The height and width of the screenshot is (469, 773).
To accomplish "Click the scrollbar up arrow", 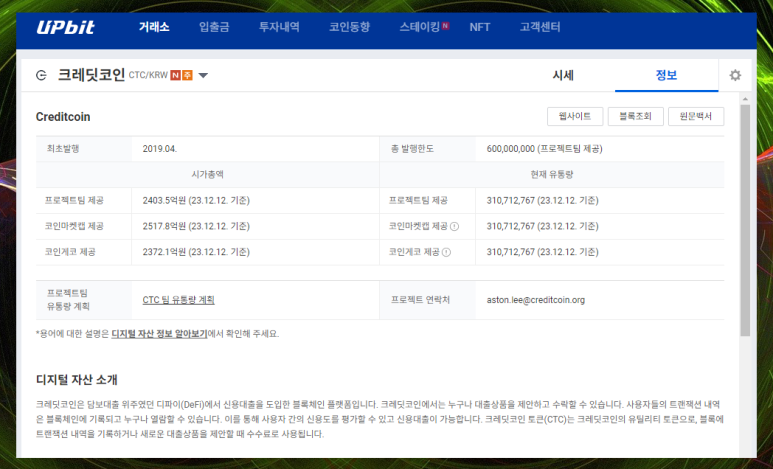I will pyautogui.click(x=745, y=99).
